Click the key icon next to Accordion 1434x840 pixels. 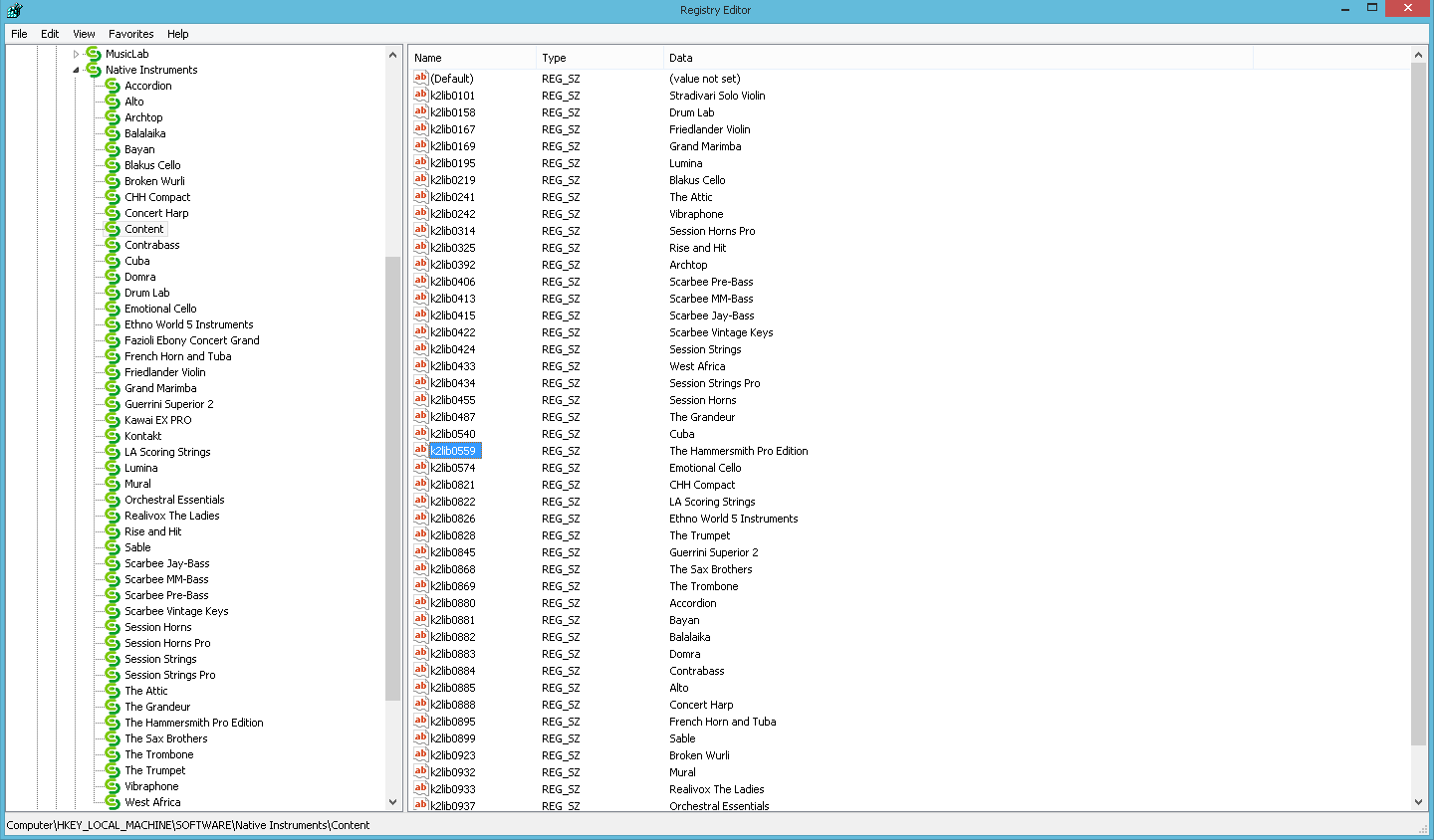[x=113, y=86]
